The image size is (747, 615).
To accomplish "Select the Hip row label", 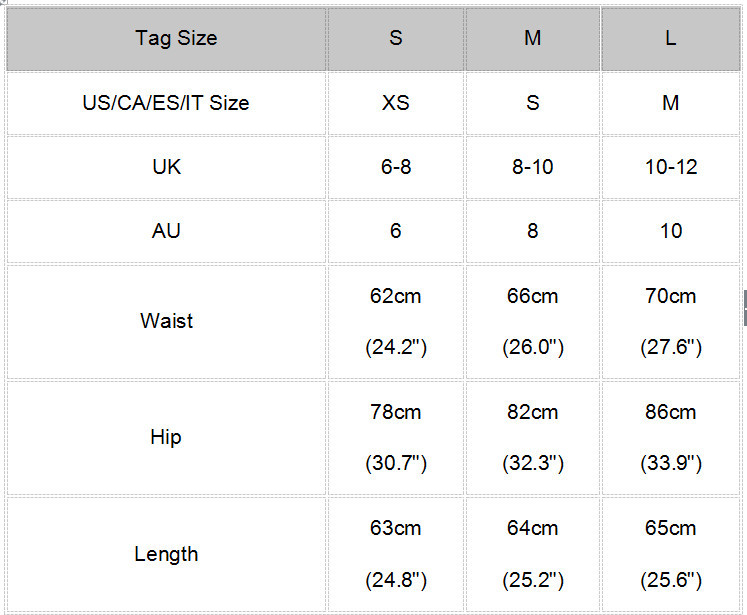I will [x=166, y=437].
